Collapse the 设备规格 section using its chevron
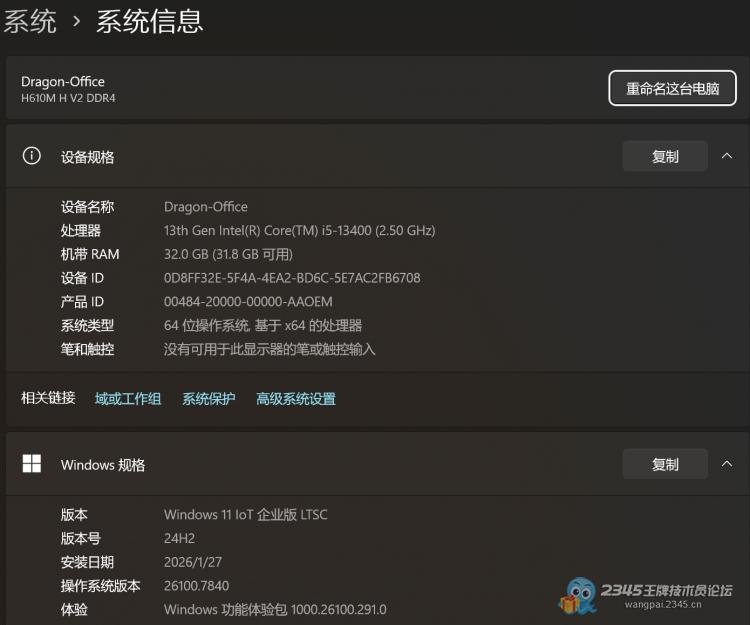Image resolution: width=750 pixels, height=625 pixels. [727, 156]
